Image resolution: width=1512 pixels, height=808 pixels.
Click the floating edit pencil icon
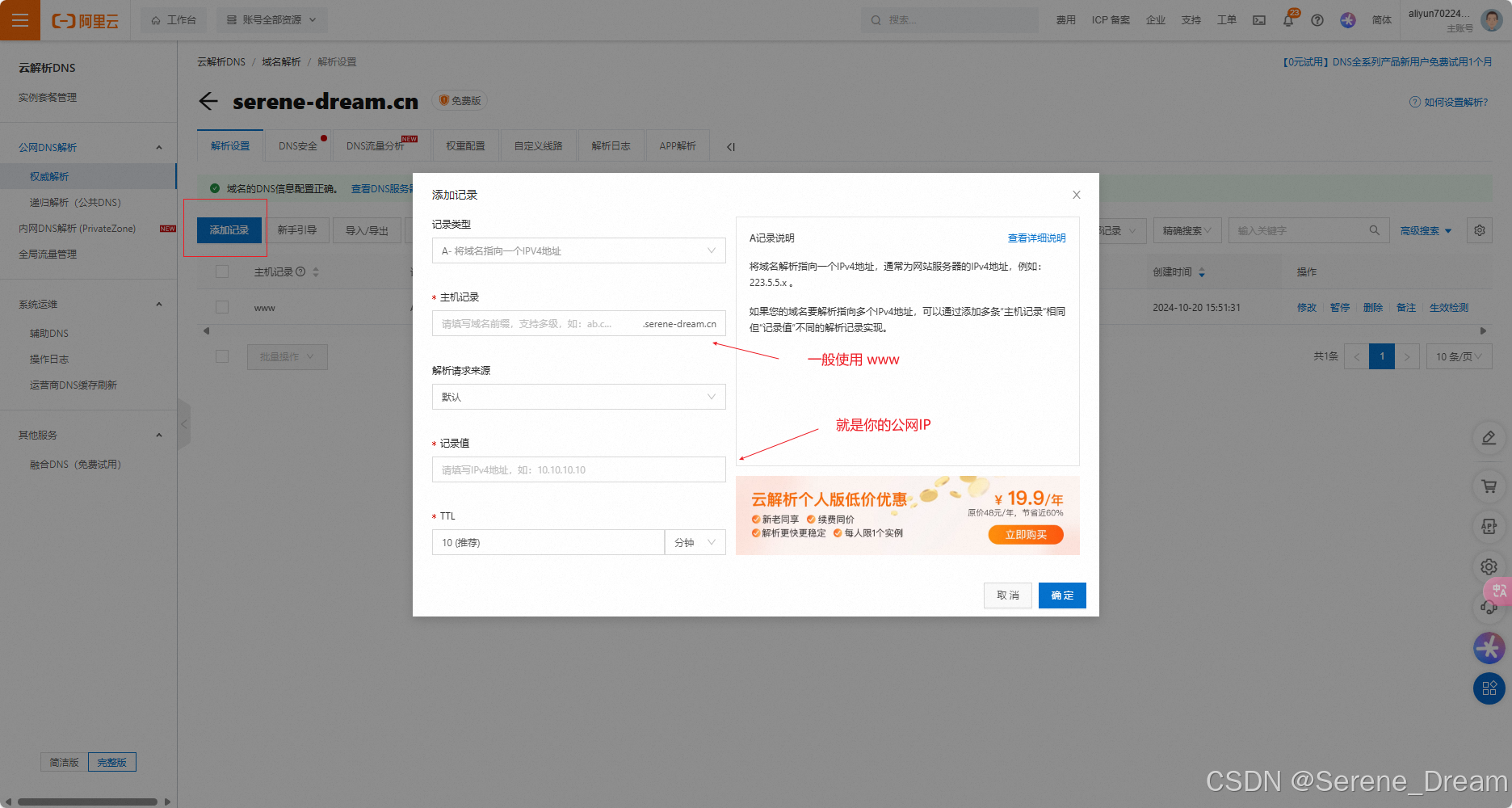tap(1489, 438)
